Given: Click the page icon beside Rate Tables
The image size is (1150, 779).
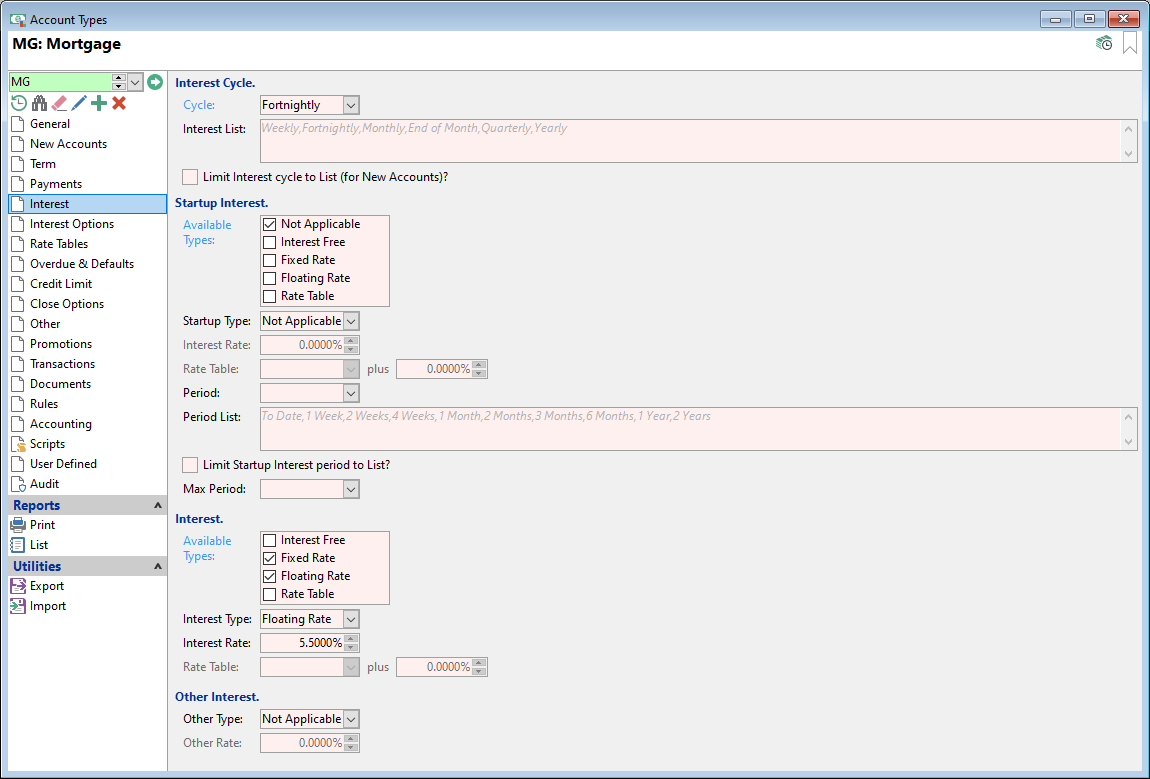Looking at the screenshot, I should pyautogui.click(x=18, y=244).
